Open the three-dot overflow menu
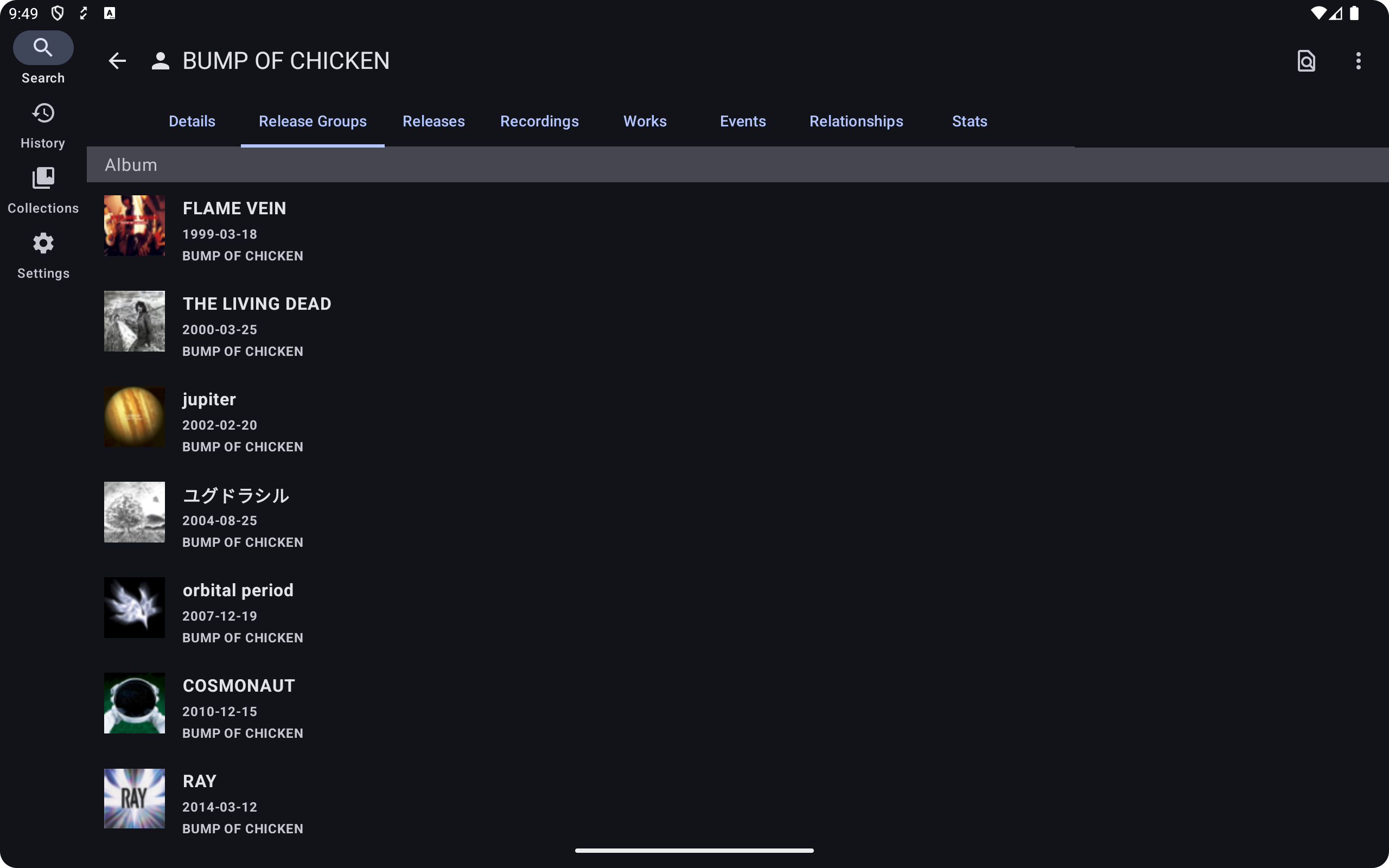This screenshot has height=868, width=1389. pos(1358,61)
